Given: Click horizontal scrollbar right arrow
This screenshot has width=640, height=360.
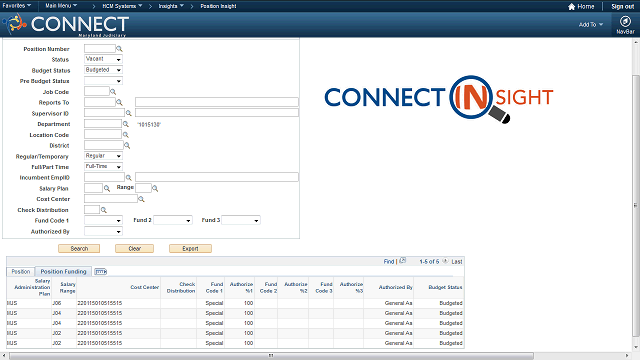Looking at the screenshot, I should click(627, 356).
